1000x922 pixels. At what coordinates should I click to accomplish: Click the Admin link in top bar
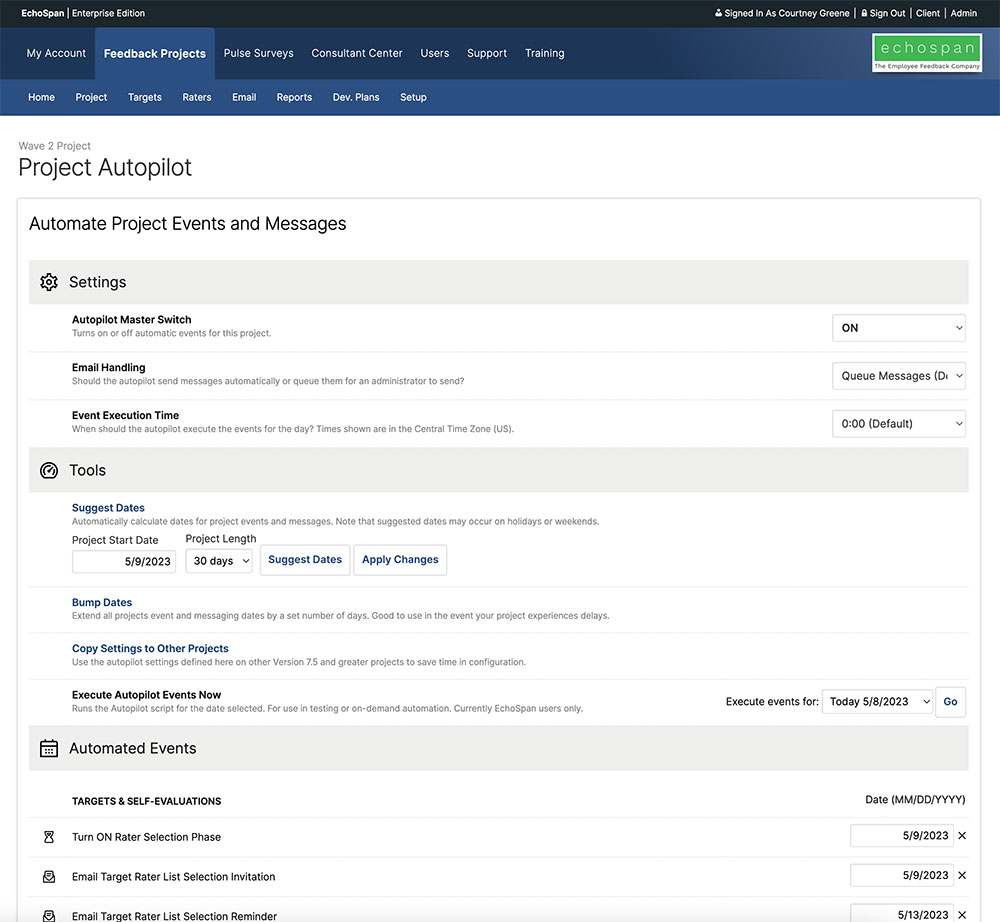[964, 13]
